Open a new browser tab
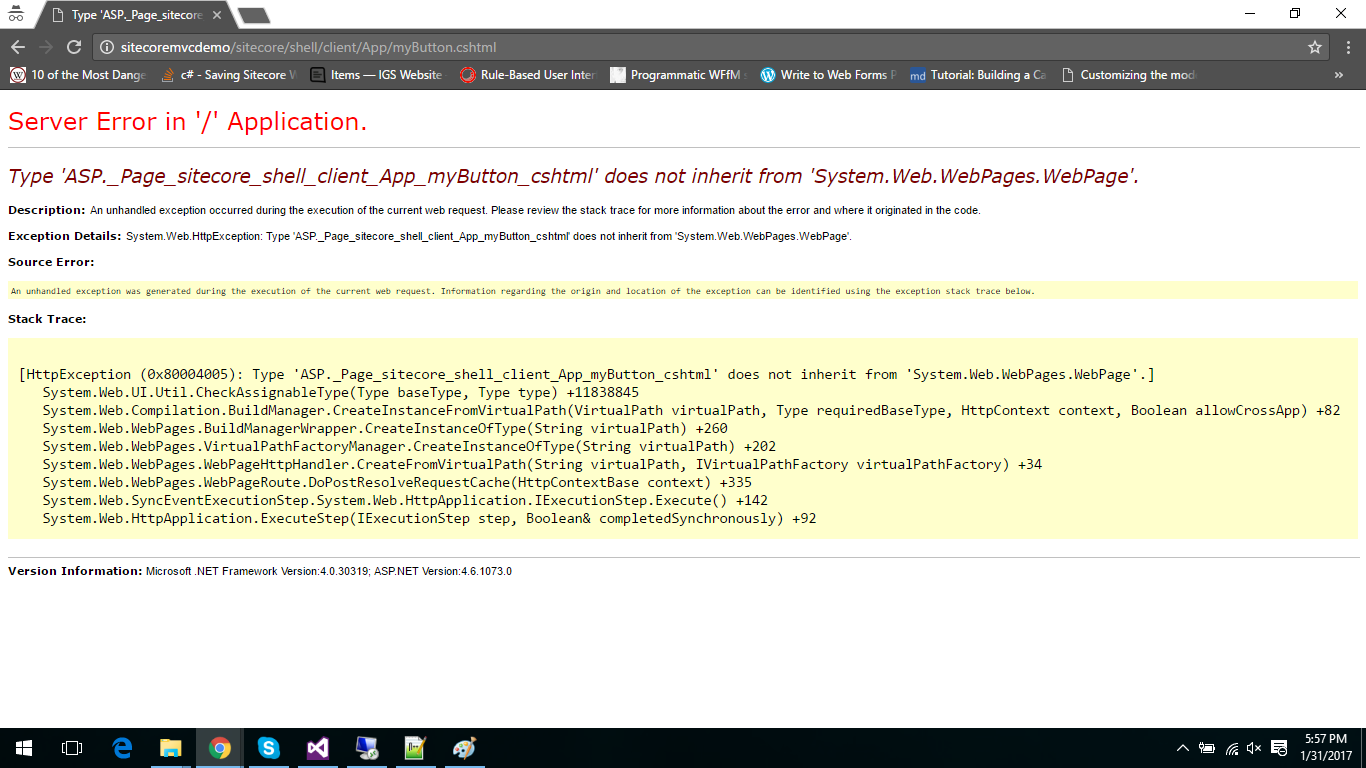This screenshot has width=1366, height=768. 254,16
